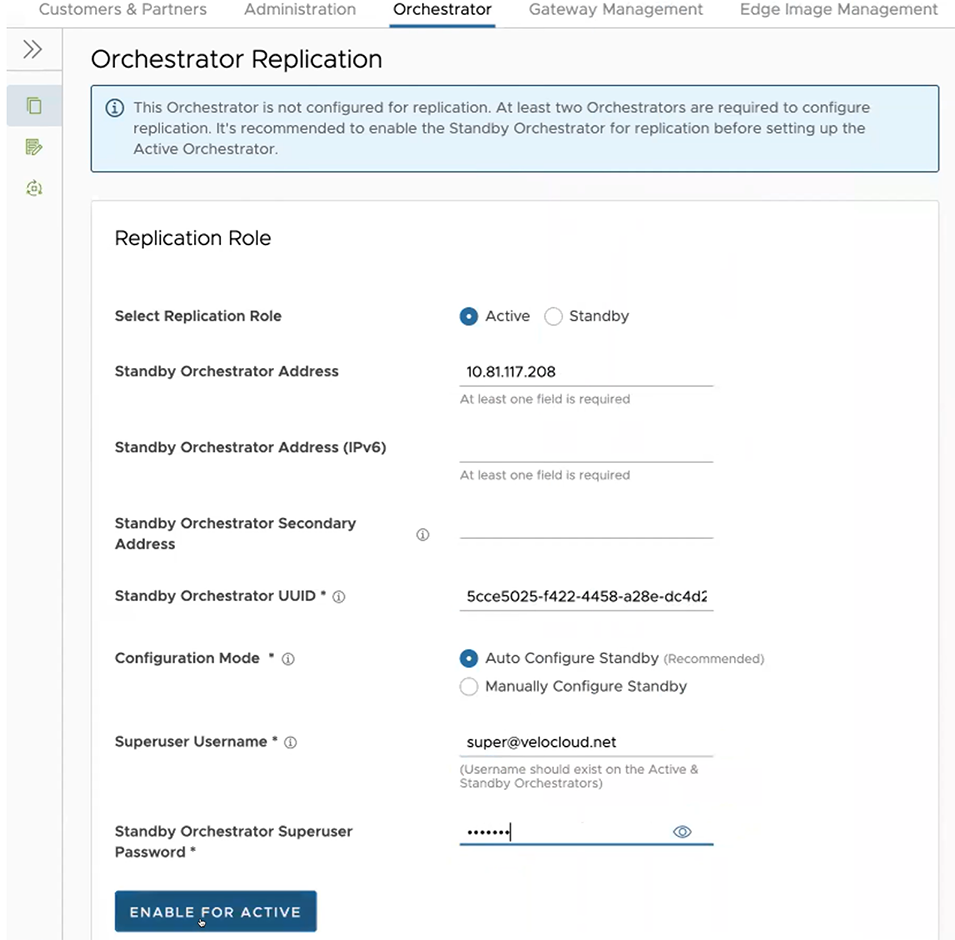Click the copy-pages sidebar icon
Image resolution: width=955 pixels, height=940 pixels.
click(34, 106)
